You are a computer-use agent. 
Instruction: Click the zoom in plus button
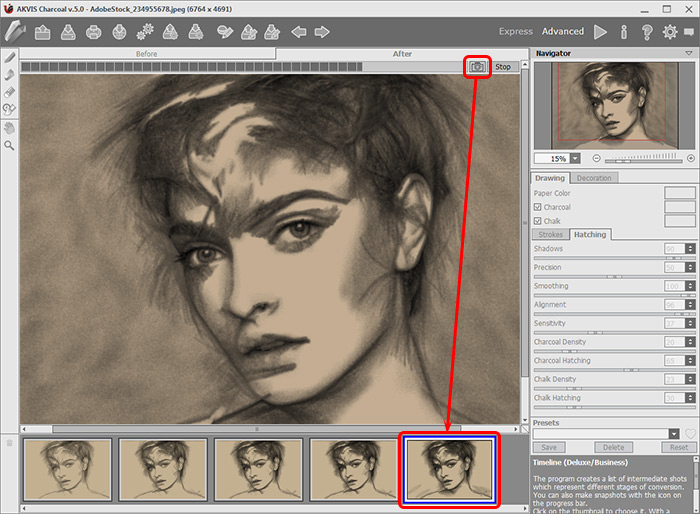[x=691, y=158]
